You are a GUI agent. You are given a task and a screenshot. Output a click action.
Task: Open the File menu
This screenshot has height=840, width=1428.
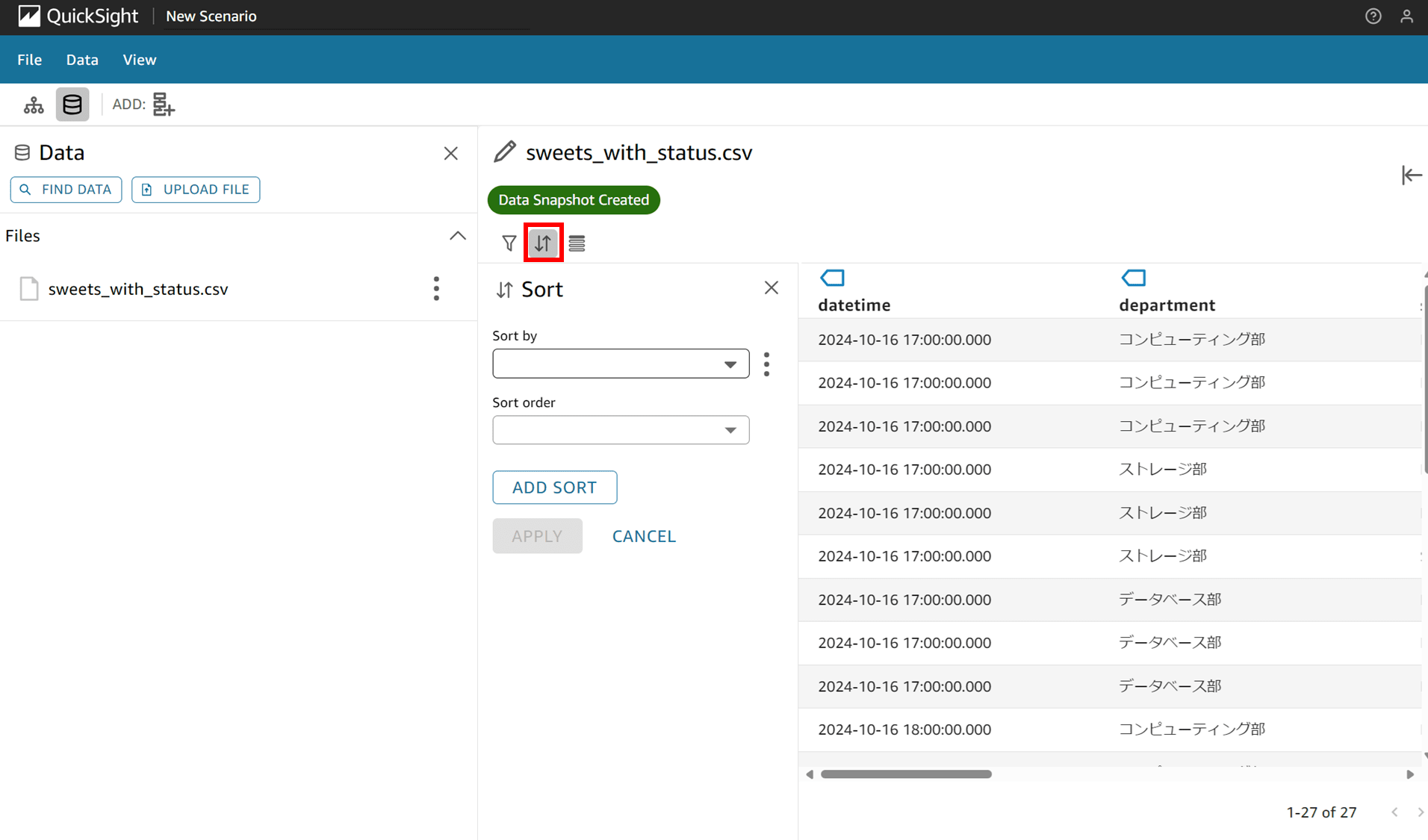coord(29,60)
